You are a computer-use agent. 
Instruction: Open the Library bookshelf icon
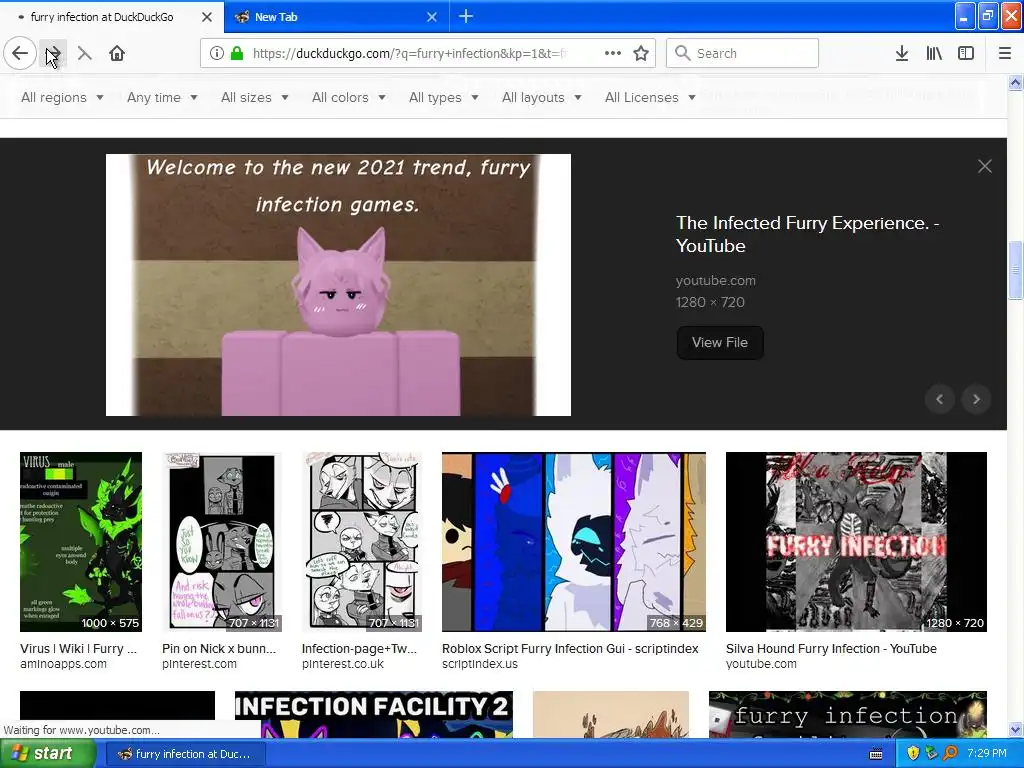[x=934, y=54]
